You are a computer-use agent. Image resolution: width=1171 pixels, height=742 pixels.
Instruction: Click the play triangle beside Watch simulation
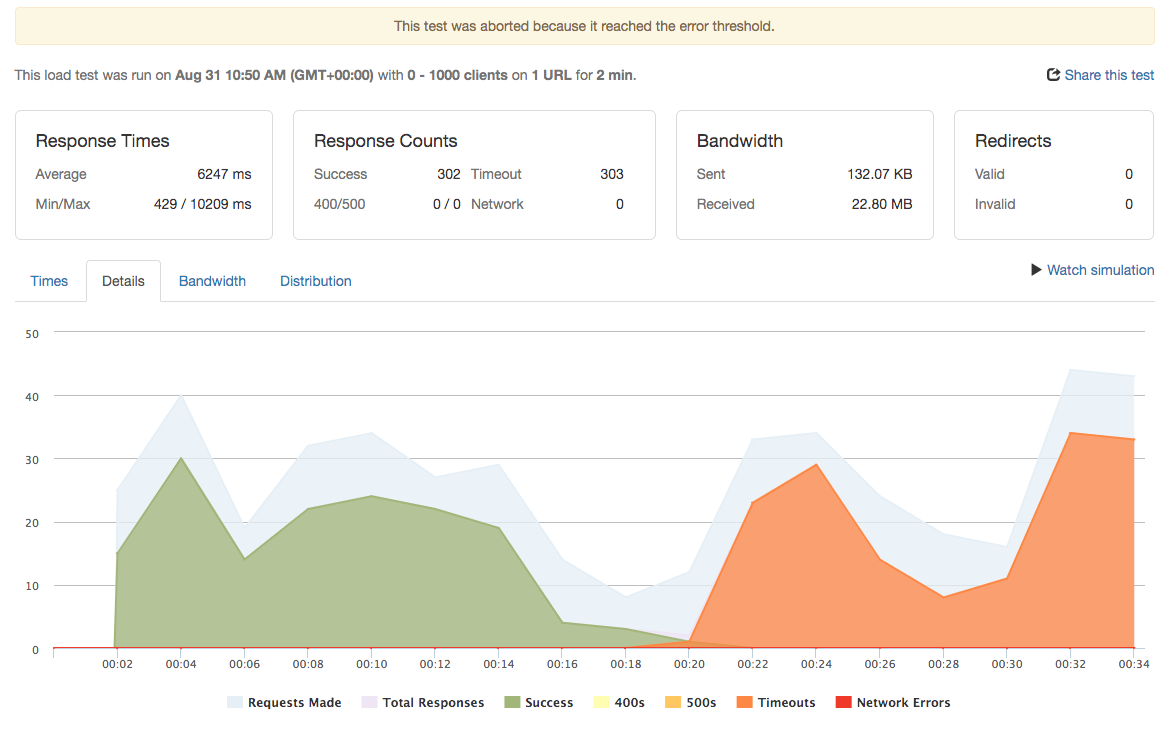tap(1036, 269)
